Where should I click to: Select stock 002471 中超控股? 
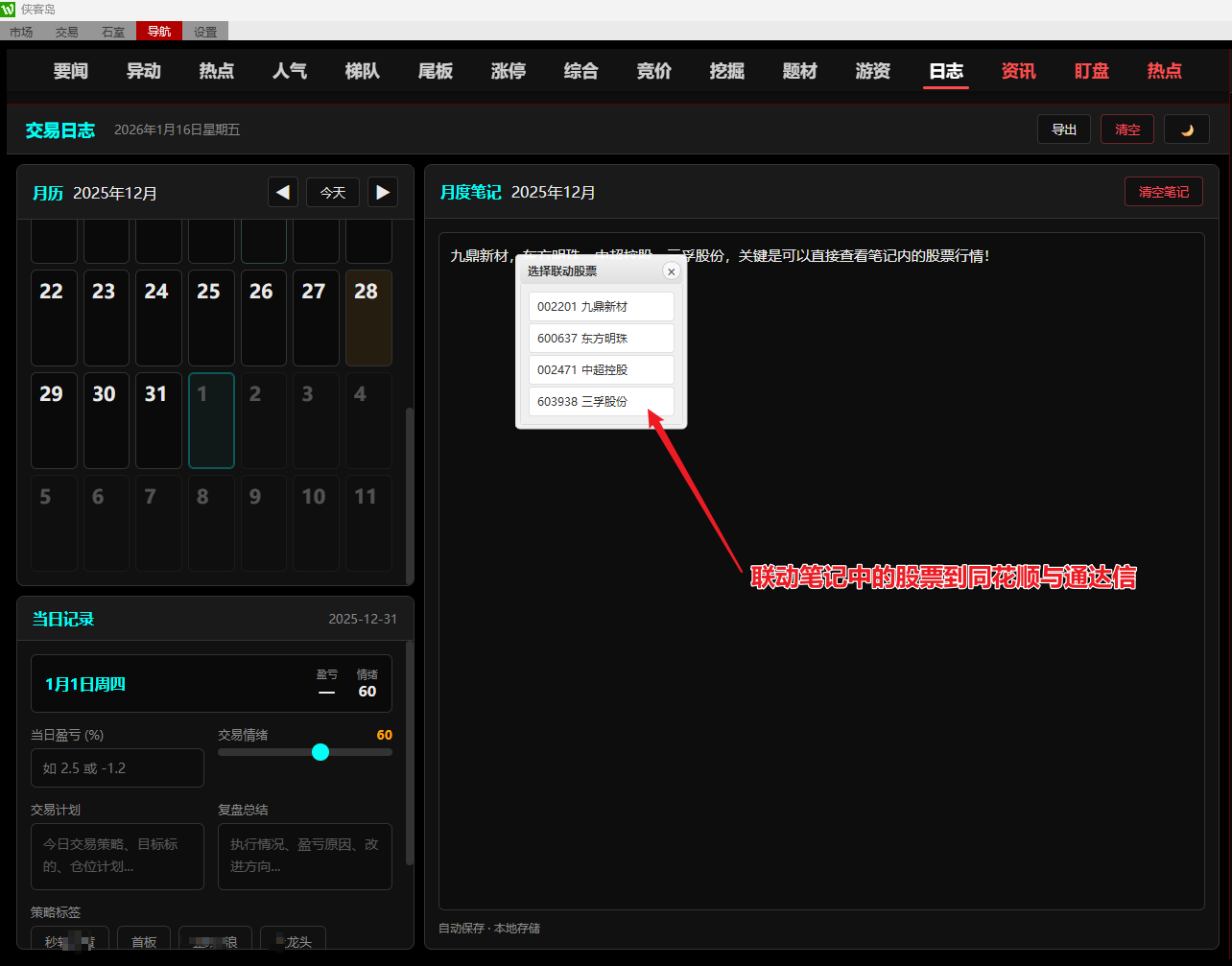[x=602, y=370]
